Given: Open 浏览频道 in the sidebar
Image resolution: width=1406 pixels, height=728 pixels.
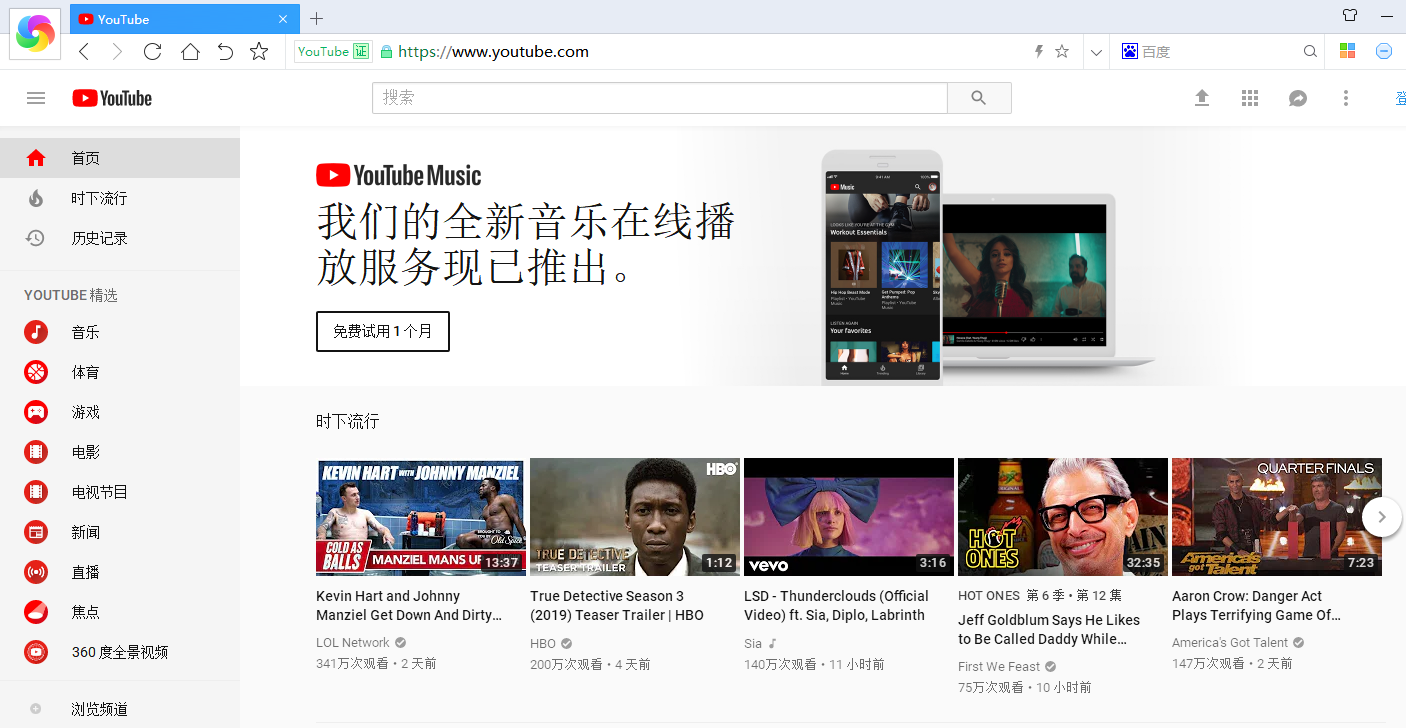Looking at the screenshot, I should click(x=120, y=709).
